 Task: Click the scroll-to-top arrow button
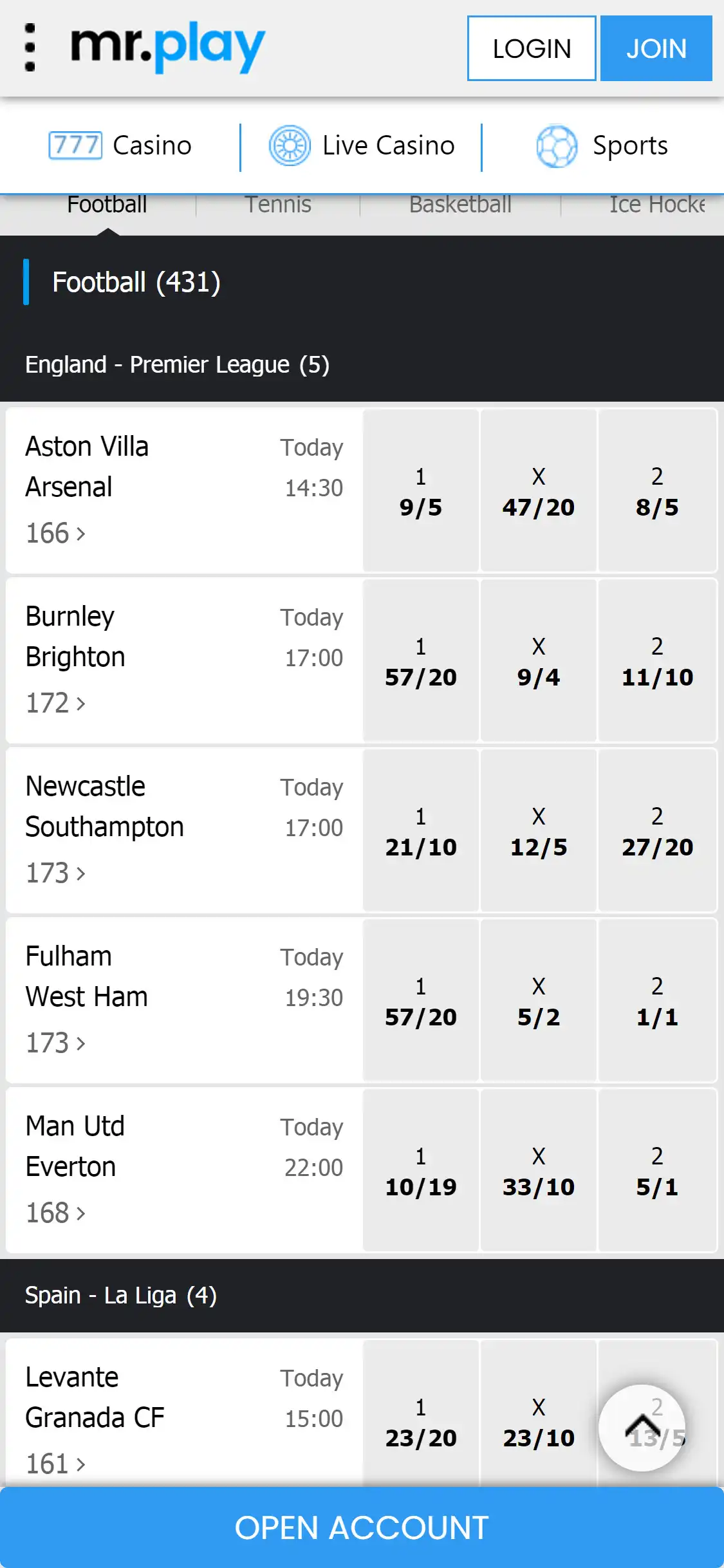tap(642, 1427)
